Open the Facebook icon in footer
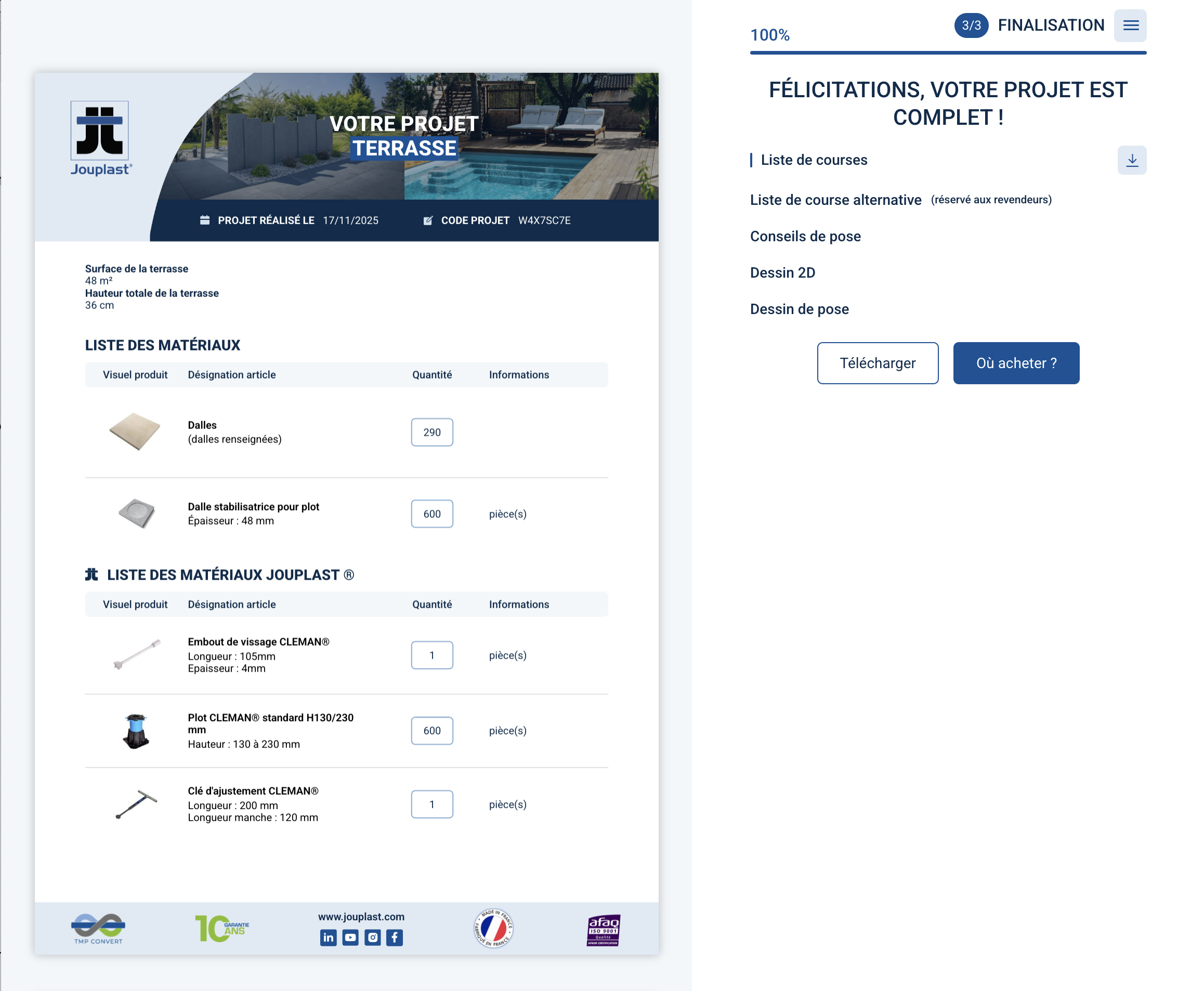 tap(394, 937)
